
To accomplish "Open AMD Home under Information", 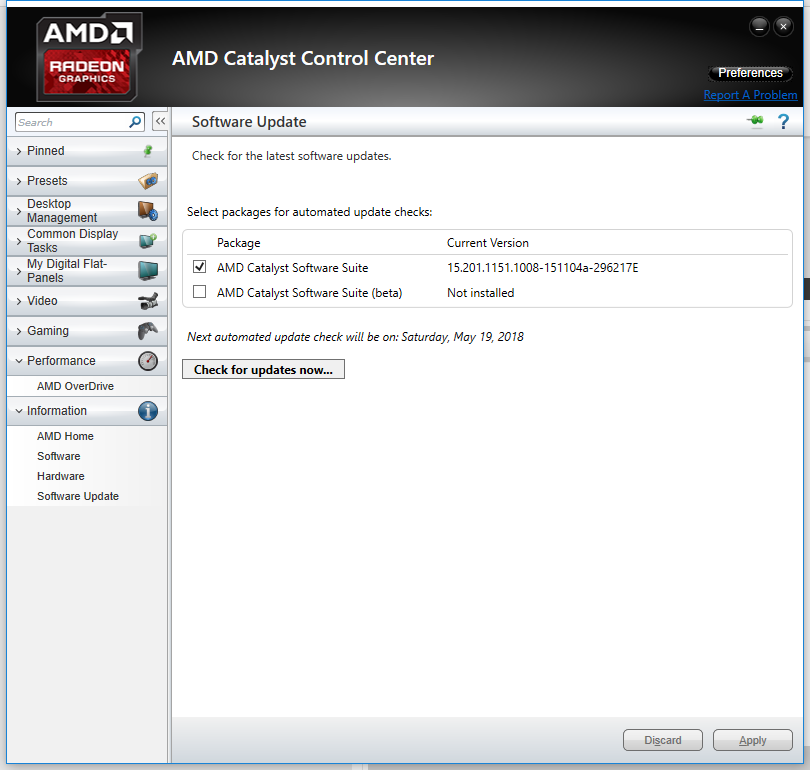I will tap(65, 436).
